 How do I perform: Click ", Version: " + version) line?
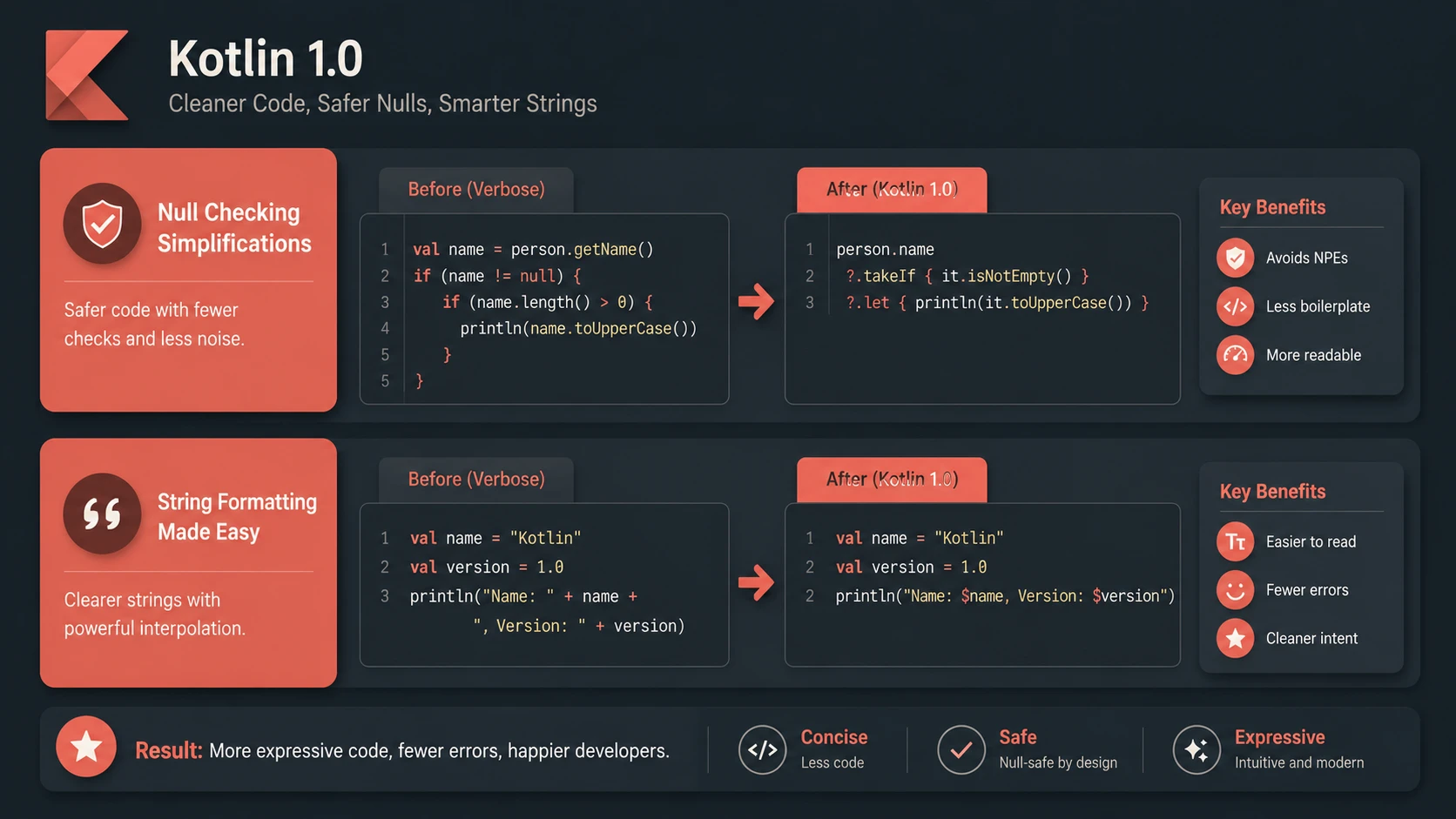tap(578, 627)
